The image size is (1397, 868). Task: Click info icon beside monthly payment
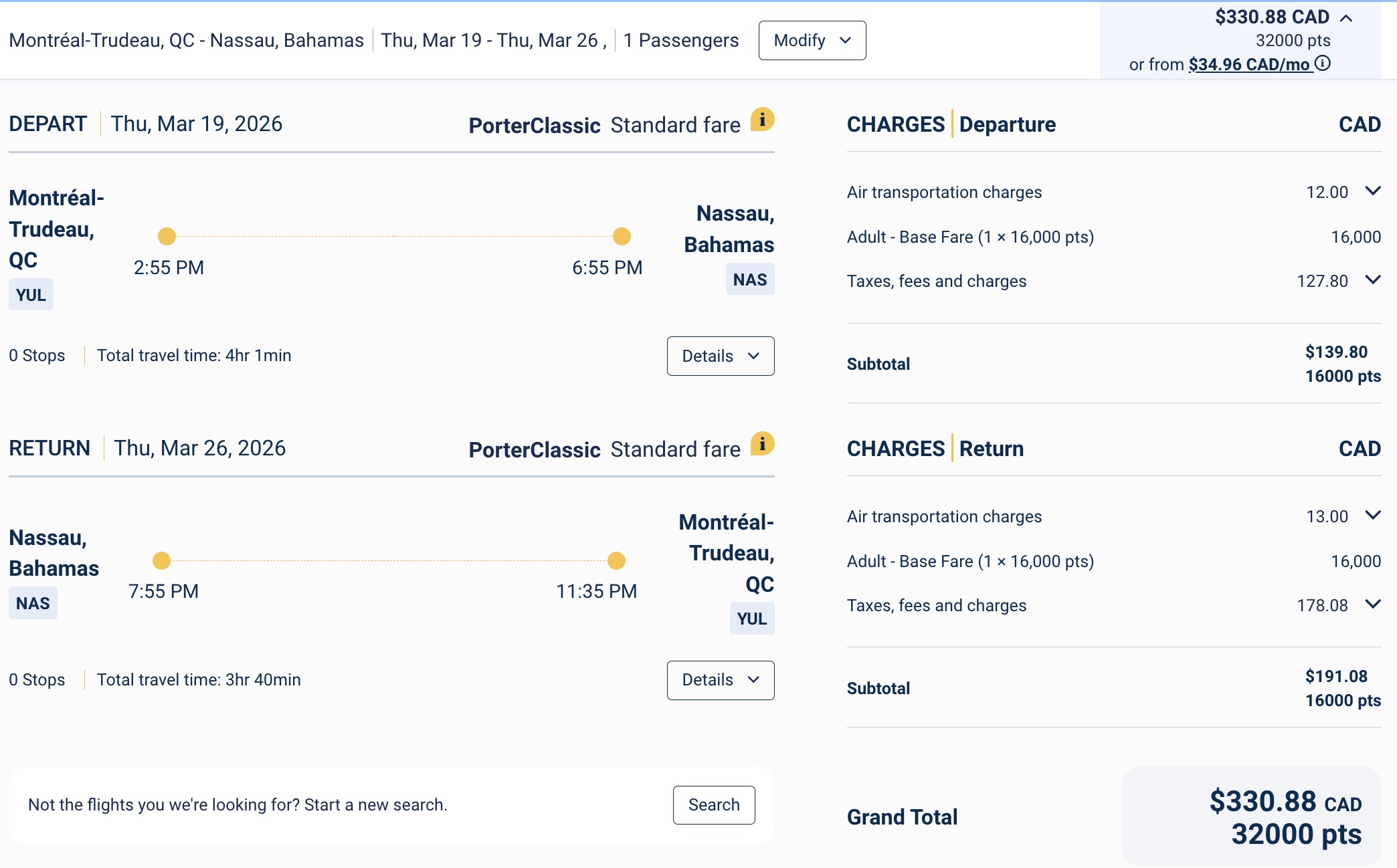tap(1323, 64)
